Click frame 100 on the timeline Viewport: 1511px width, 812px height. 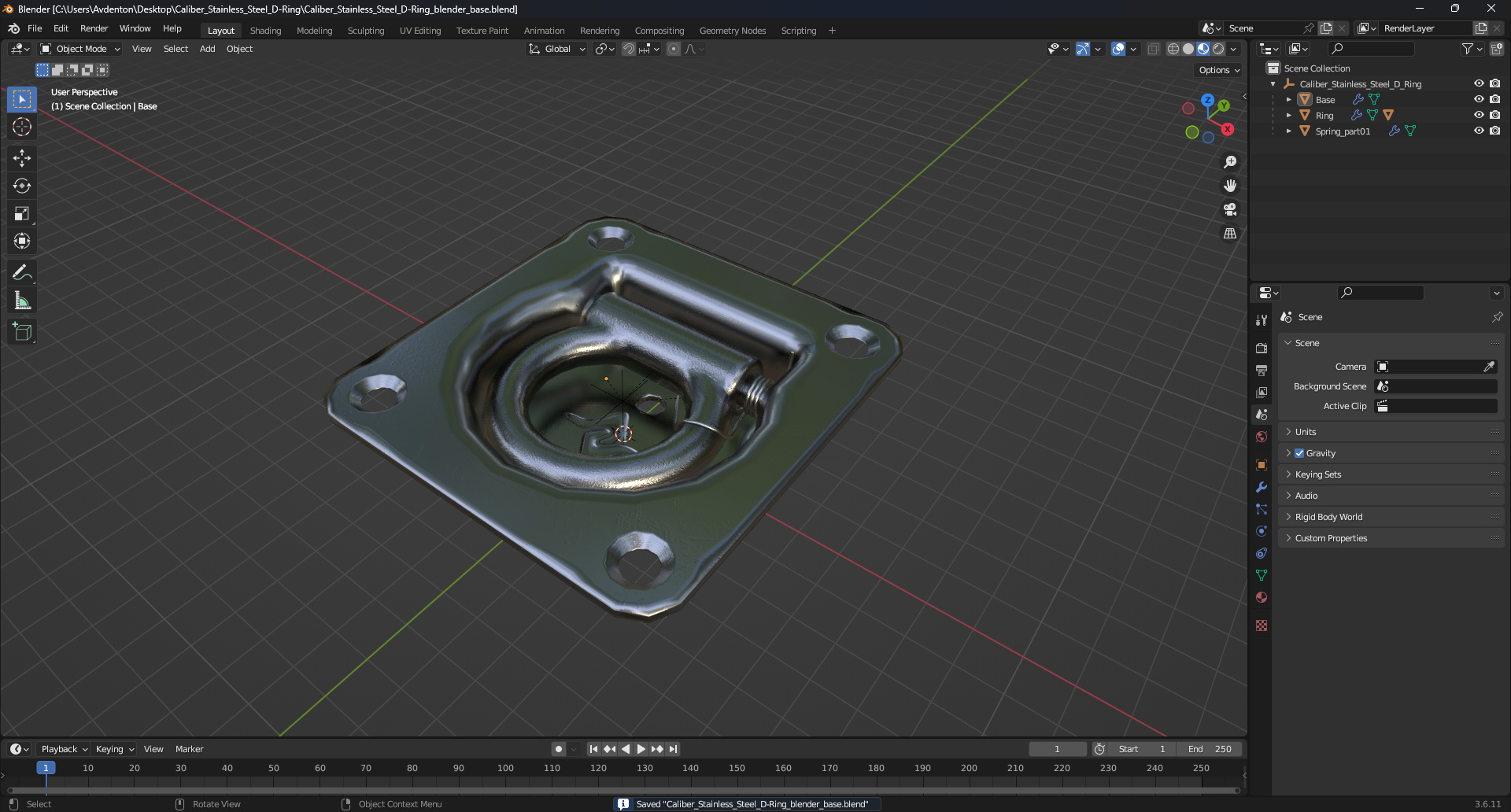tap(505, 769)
